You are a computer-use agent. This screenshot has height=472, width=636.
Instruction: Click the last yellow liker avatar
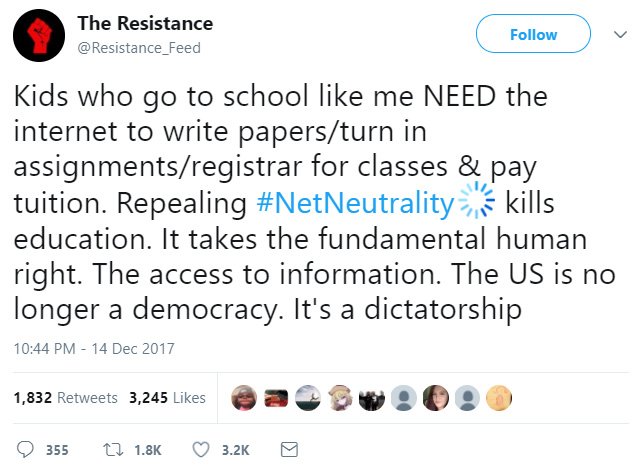click(x=497, y=397)
